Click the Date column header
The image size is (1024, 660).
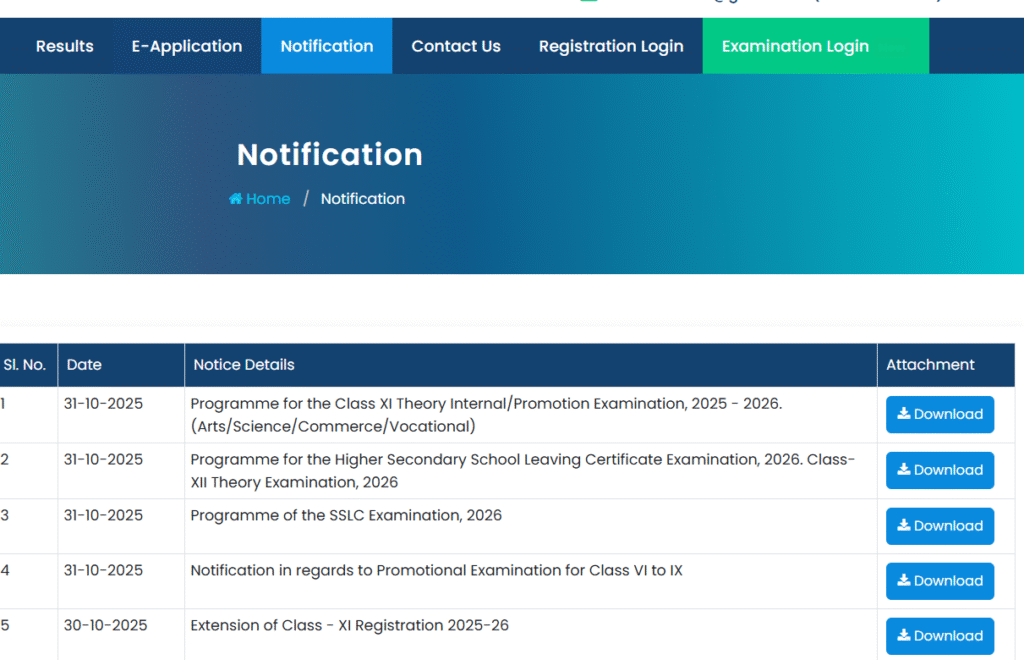coord(84,365)
